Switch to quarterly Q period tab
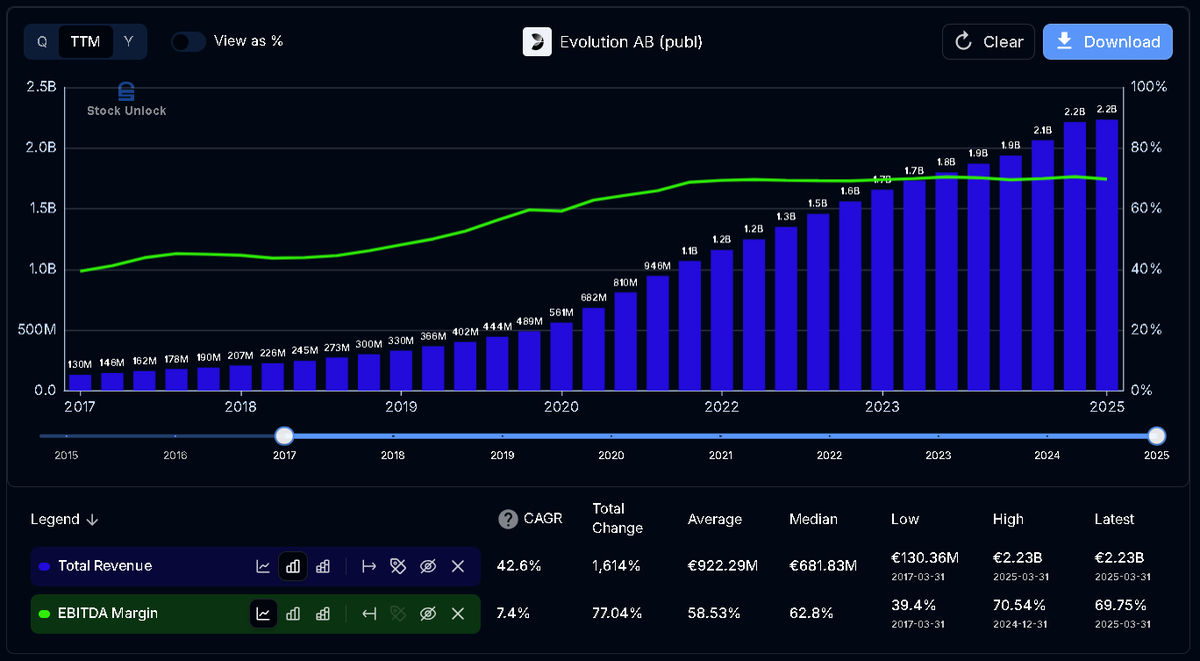Screen dimensions: 1200x661 (x=42, y=42)
